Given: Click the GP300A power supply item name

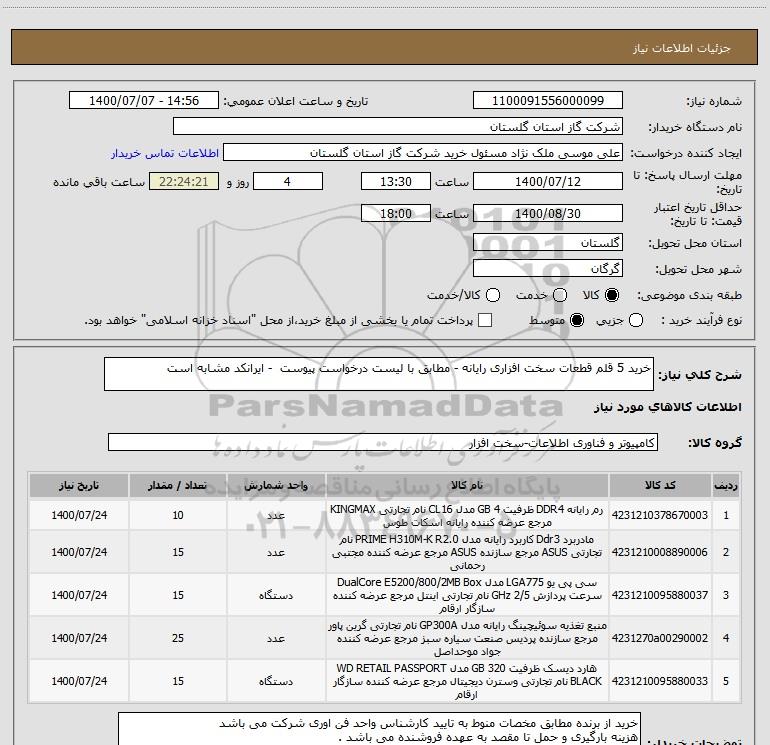Looking at the screenshot, I should [x=467, y=638].
